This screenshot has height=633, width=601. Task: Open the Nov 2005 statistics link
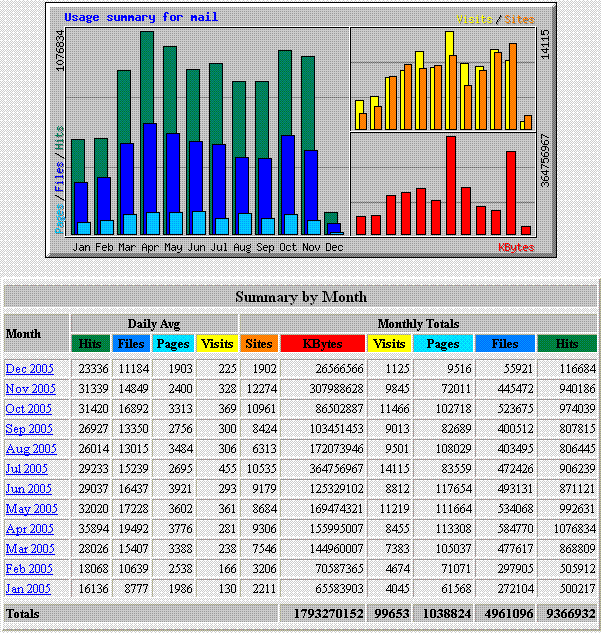(30, 389)
